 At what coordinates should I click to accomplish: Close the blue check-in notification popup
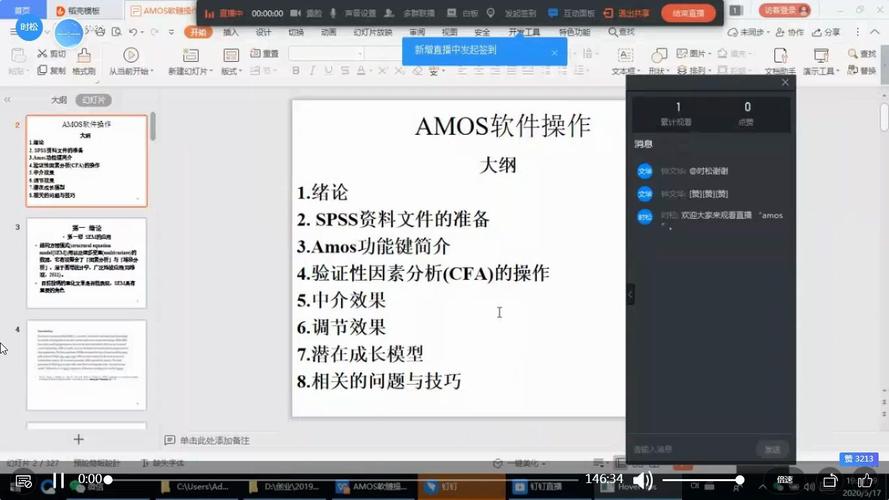pos(554,53)
